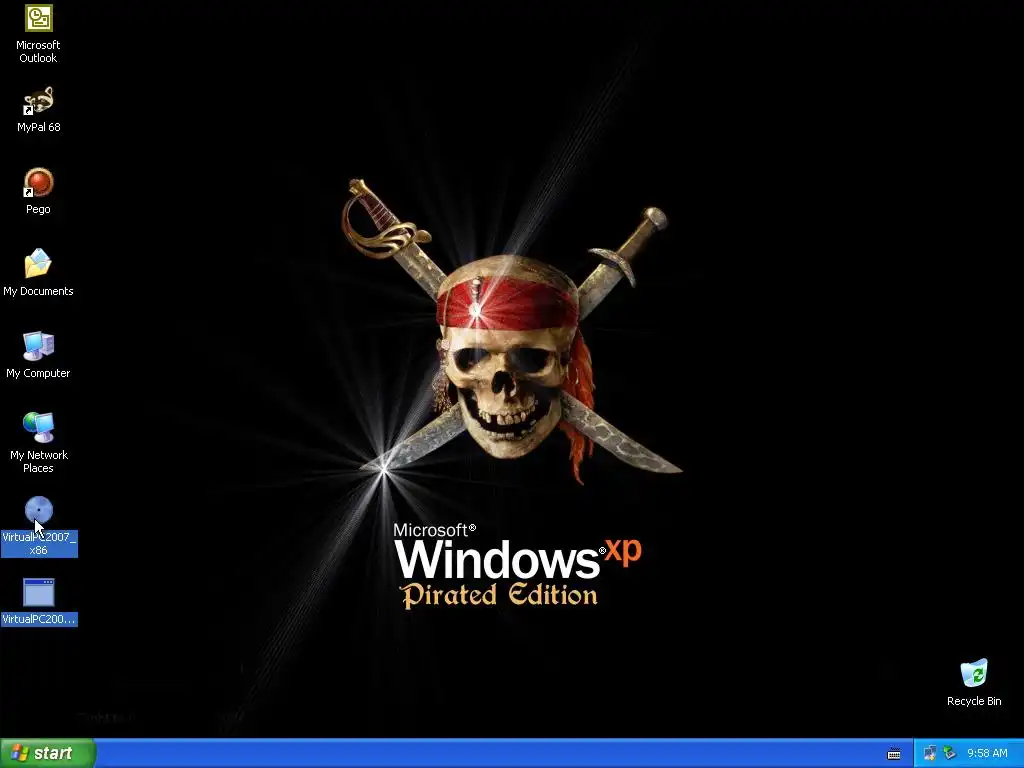The width and height of the screenshot is (1024, 768).
Task: Select the VirtualPC200... window-shaped file icon
Action: pyautogui.click(x=39, y=593)
